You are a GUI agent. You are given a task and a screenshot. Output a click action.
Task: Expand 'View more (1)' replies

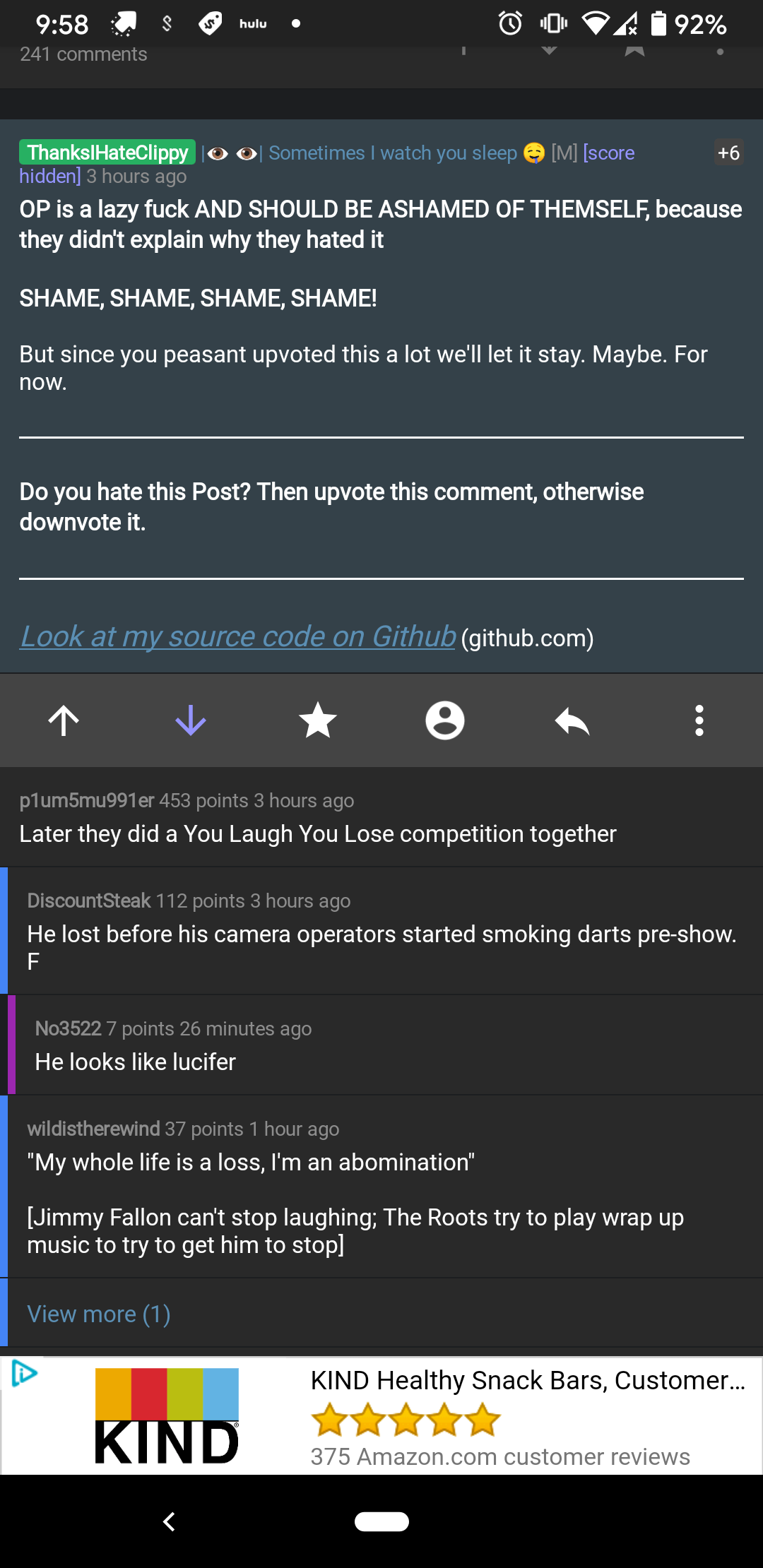coord(99,1314)
